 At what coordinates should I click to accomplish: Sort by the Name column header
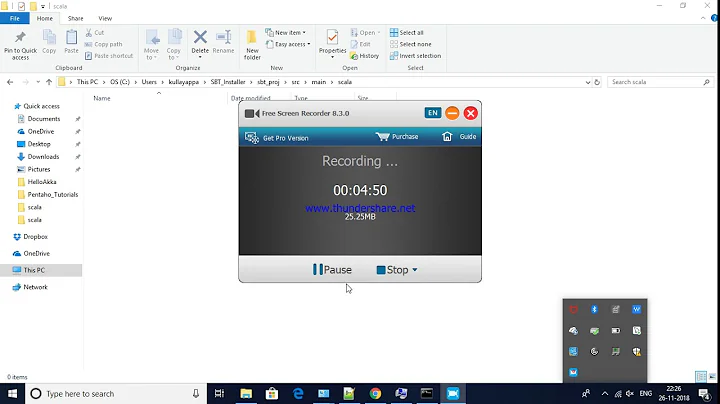[101, 98]
